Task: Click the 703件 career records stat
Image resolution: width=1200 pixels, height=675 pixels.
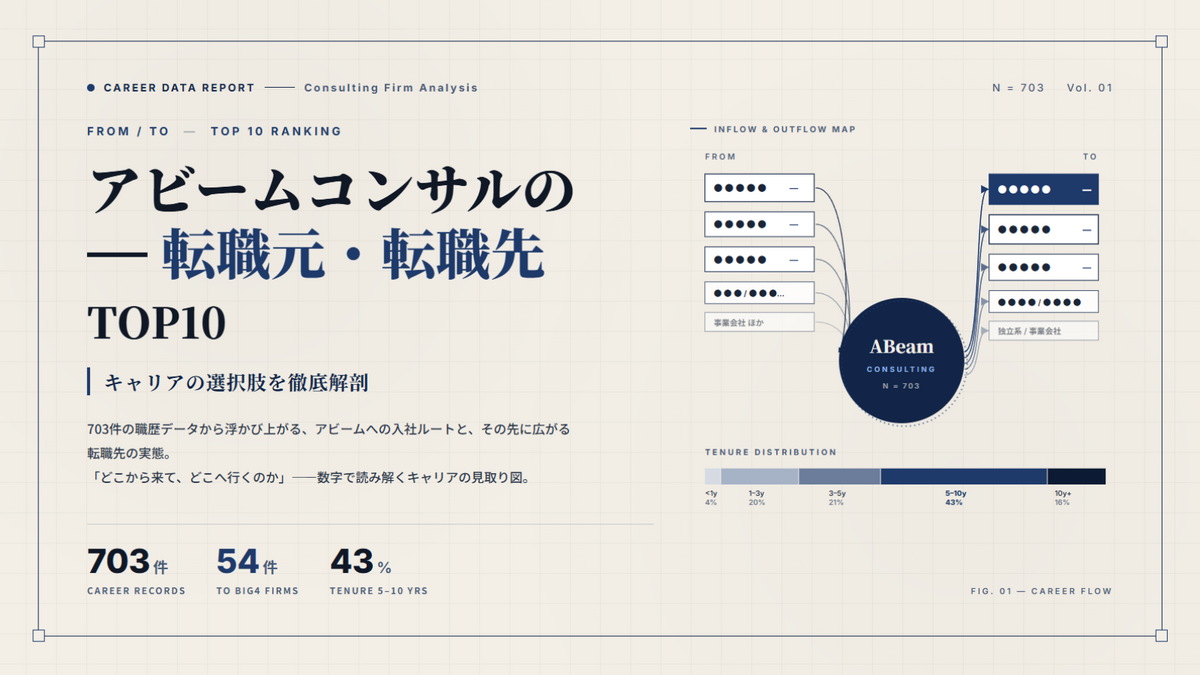Action: (136, 572)
